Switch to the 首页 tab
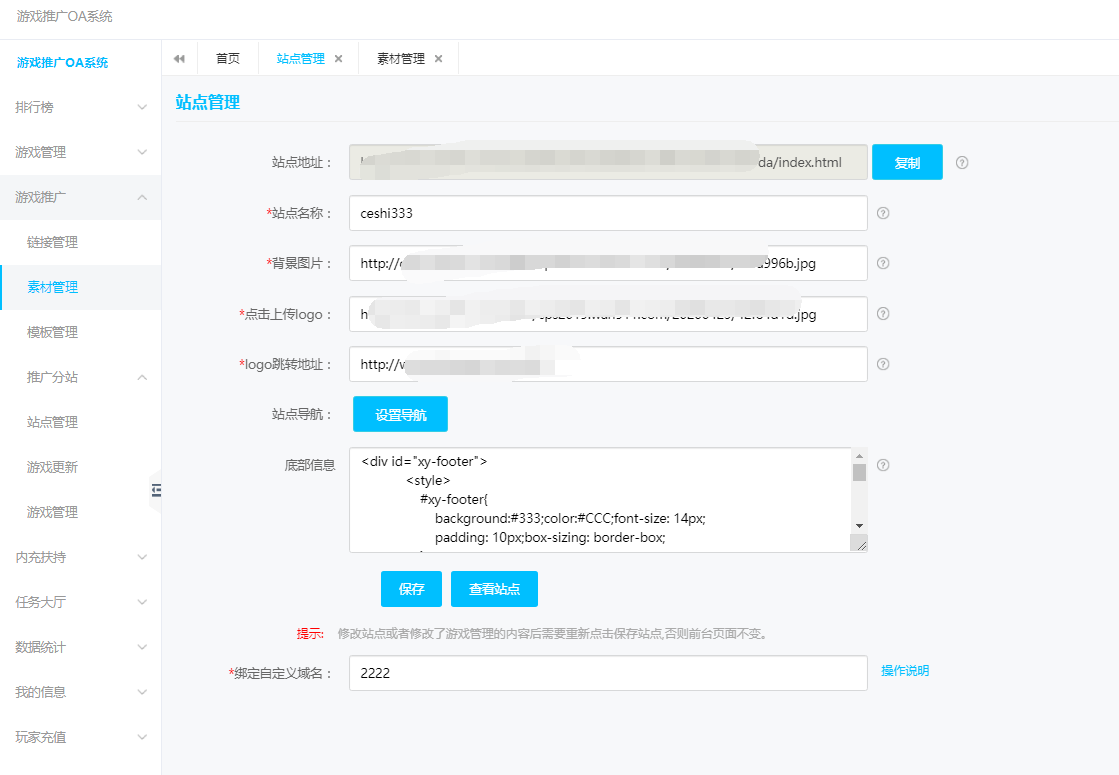1119x775 pixels. [x=228, y=59]
